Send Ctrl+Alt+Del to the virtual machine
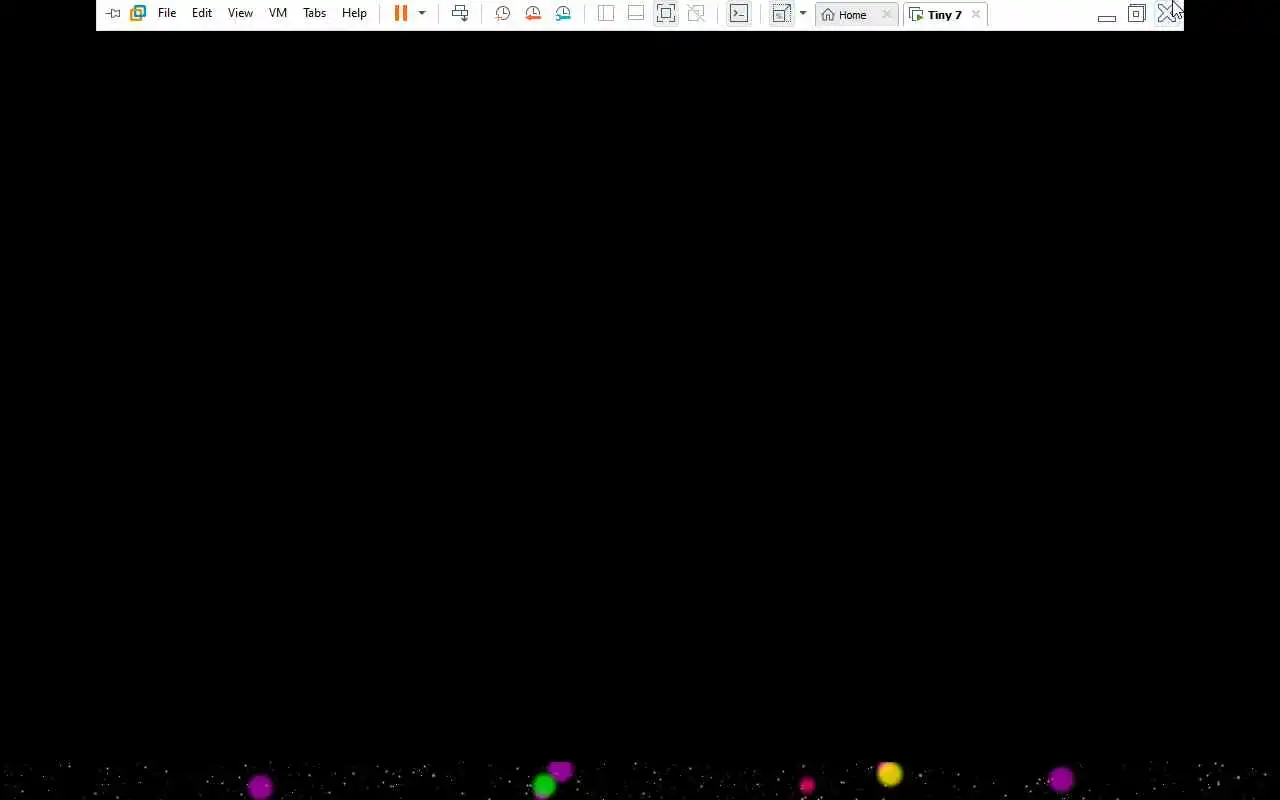The height and width of the screenshot is (800, 1280). click(x=460, y=13)
